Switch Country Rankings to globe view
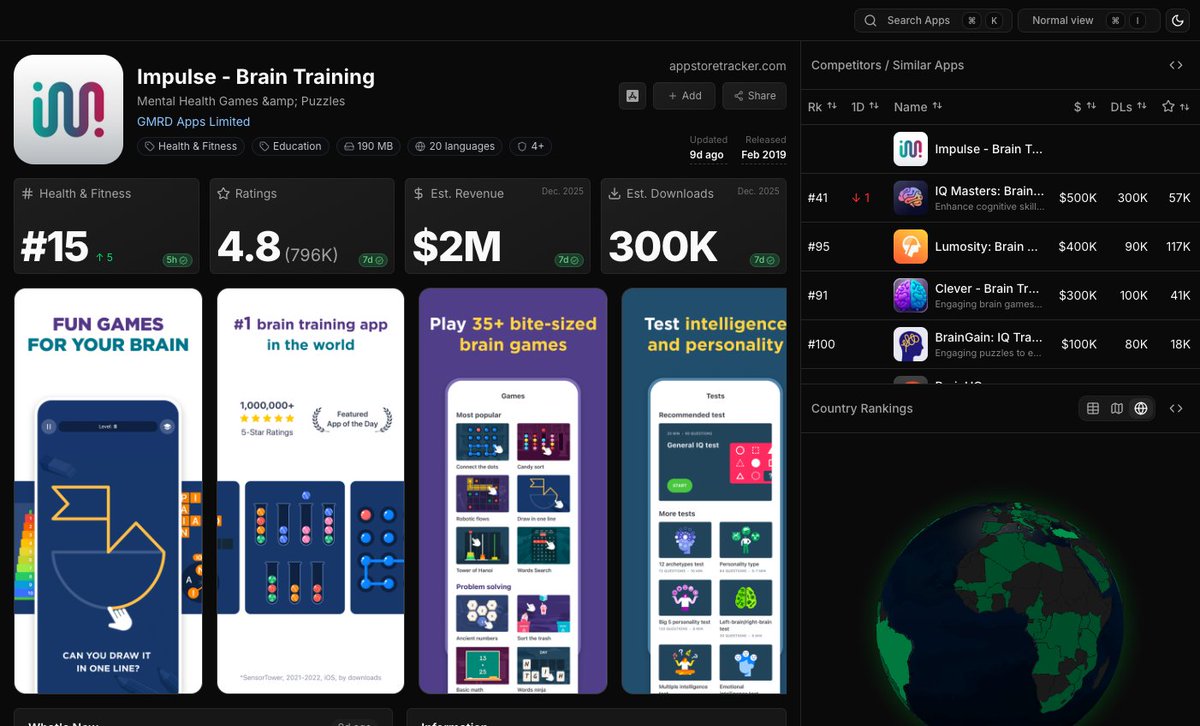The image size is (1200, 726). (x=1141, y=408)
